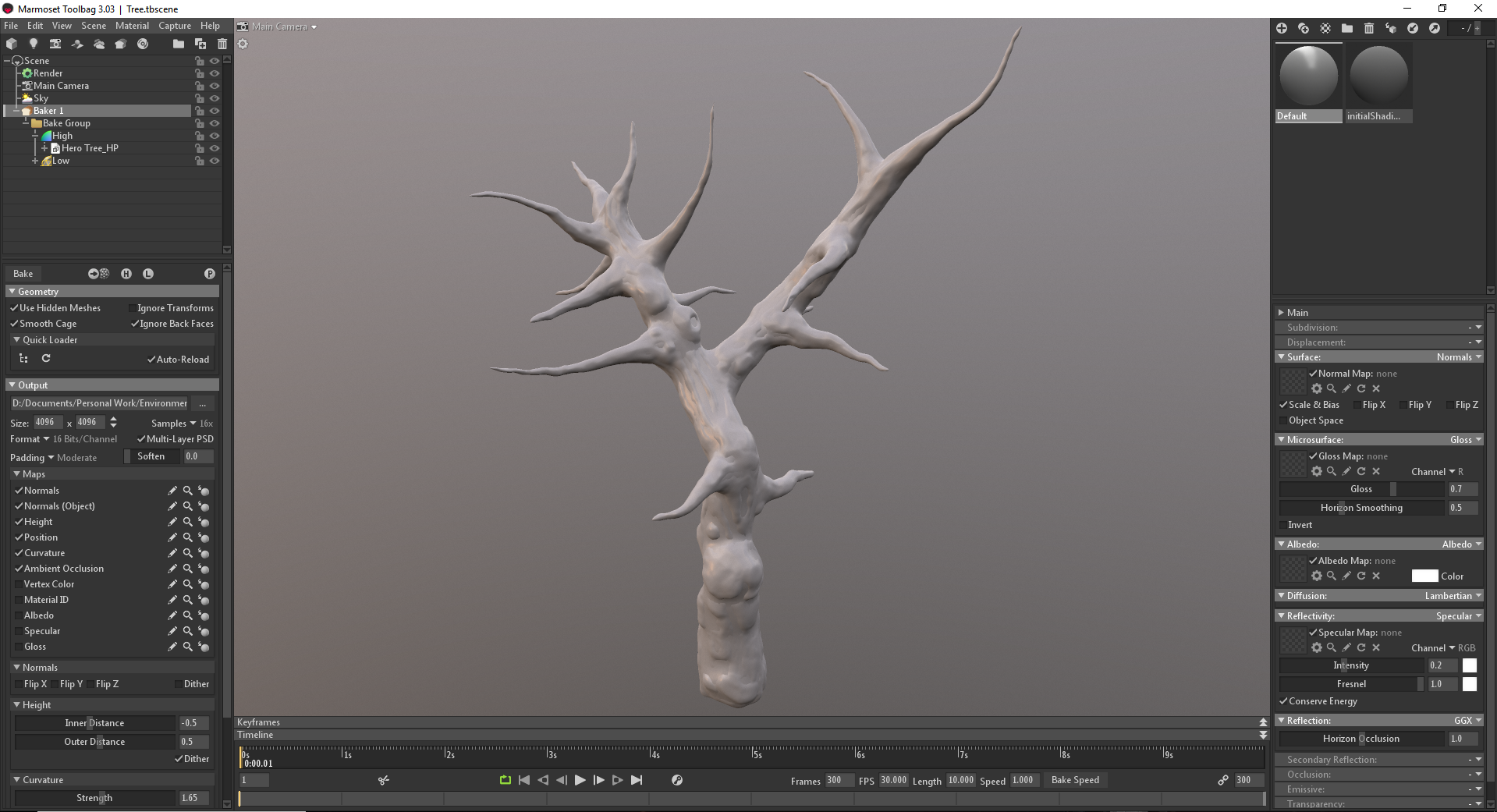Open the Albedo Color swatch
This screenshot has height=812, width=1497.
pos(1424,576)
